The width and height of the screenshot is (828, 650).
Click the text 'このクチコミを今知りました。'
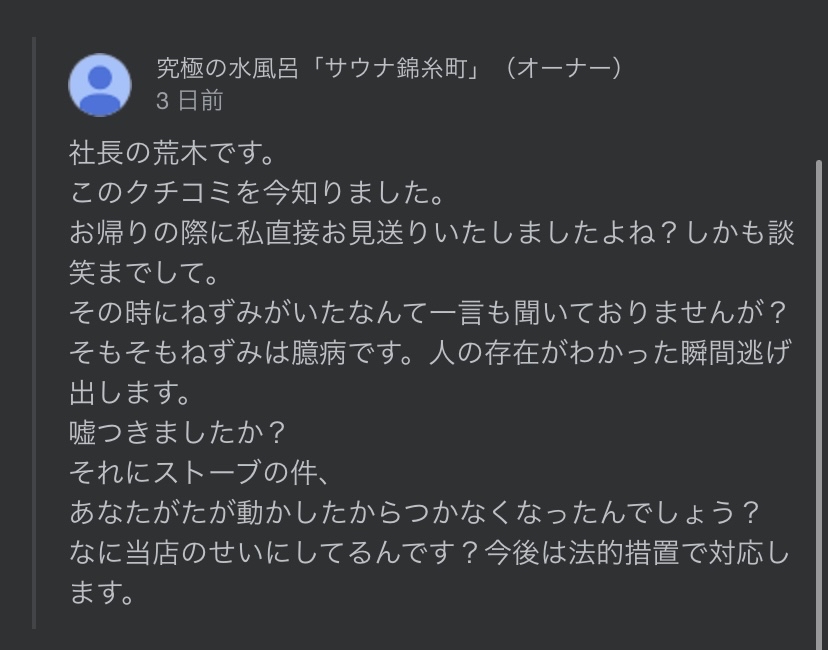coord(257,193)
